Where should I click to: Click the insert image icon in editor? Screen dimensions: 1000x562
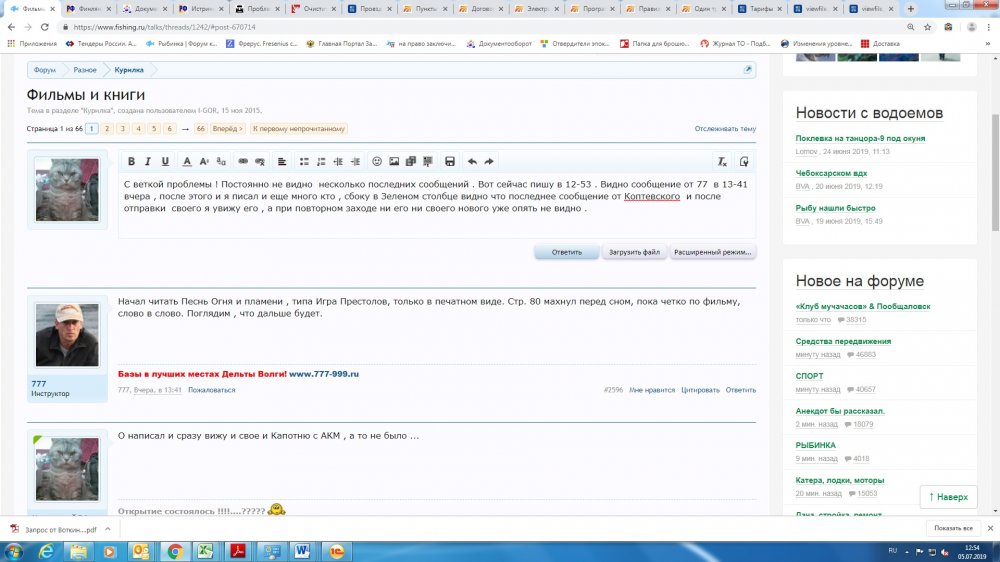(x=394, y=161)
